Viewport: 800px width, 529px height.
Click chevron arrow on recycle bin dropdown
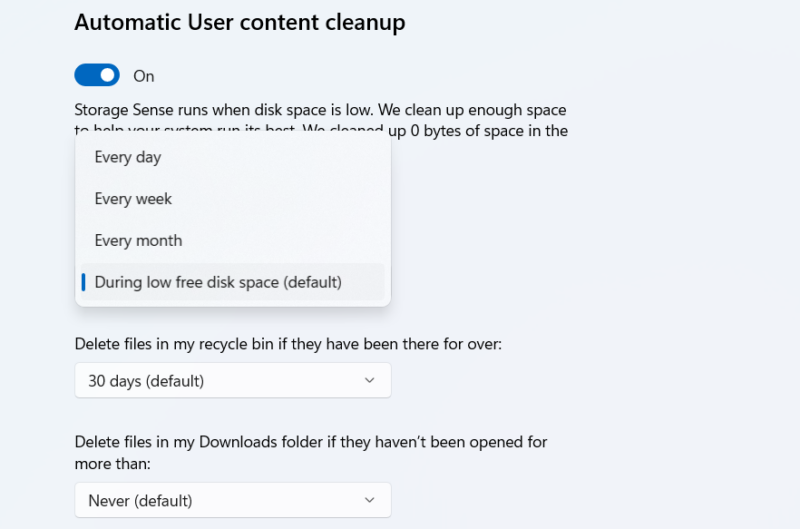point(369,380)
